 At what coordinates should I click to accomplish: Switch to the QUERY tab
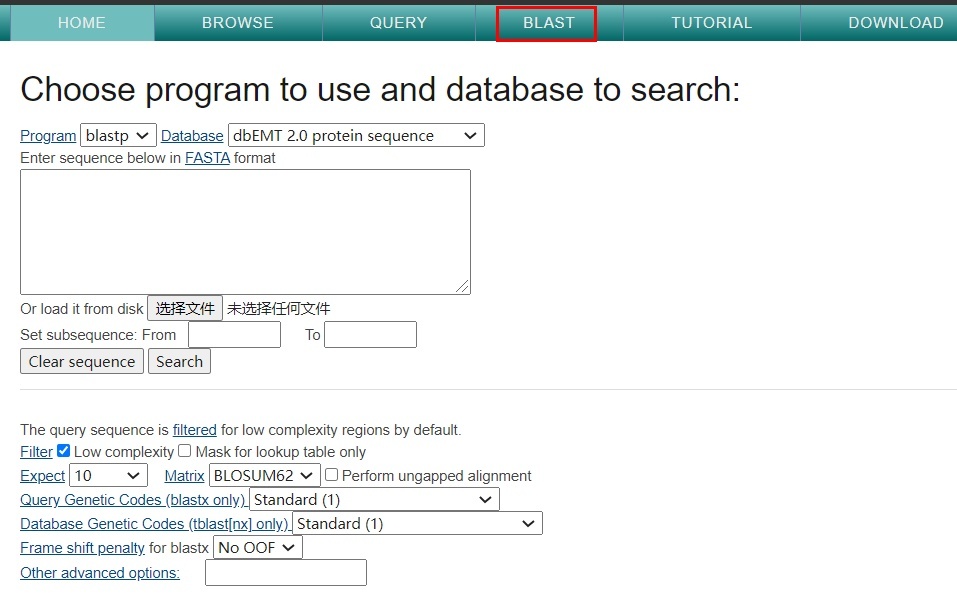(x=398, y=23)
